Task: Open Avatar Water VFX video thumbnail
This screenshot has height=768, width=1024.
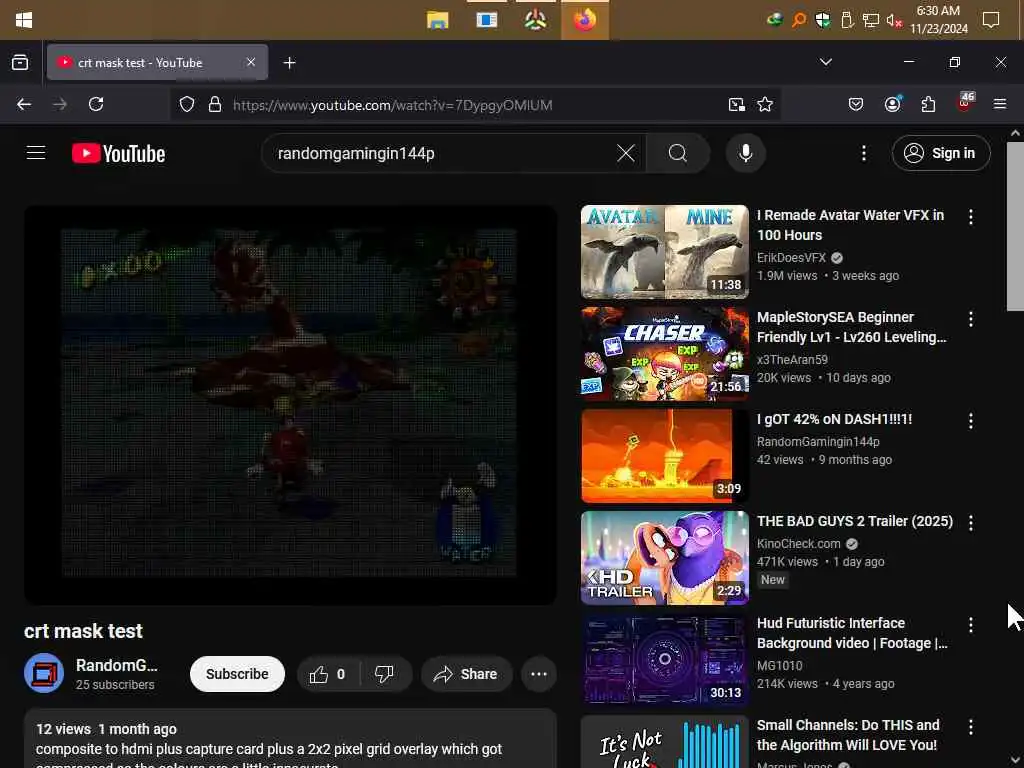Action: [x=665, y=252]
